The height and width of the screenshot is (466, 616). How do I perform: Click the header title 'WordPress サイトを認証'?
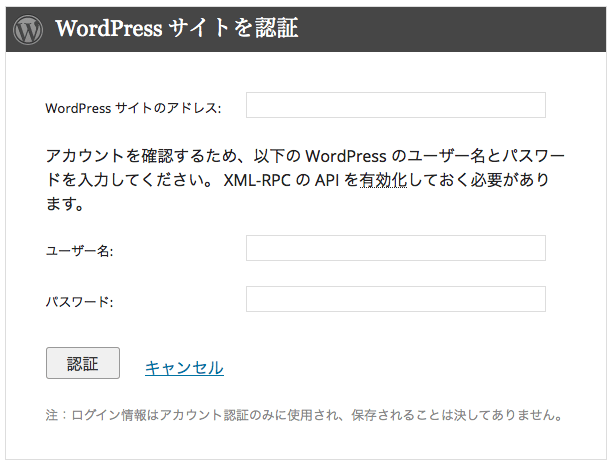[177, 28]
